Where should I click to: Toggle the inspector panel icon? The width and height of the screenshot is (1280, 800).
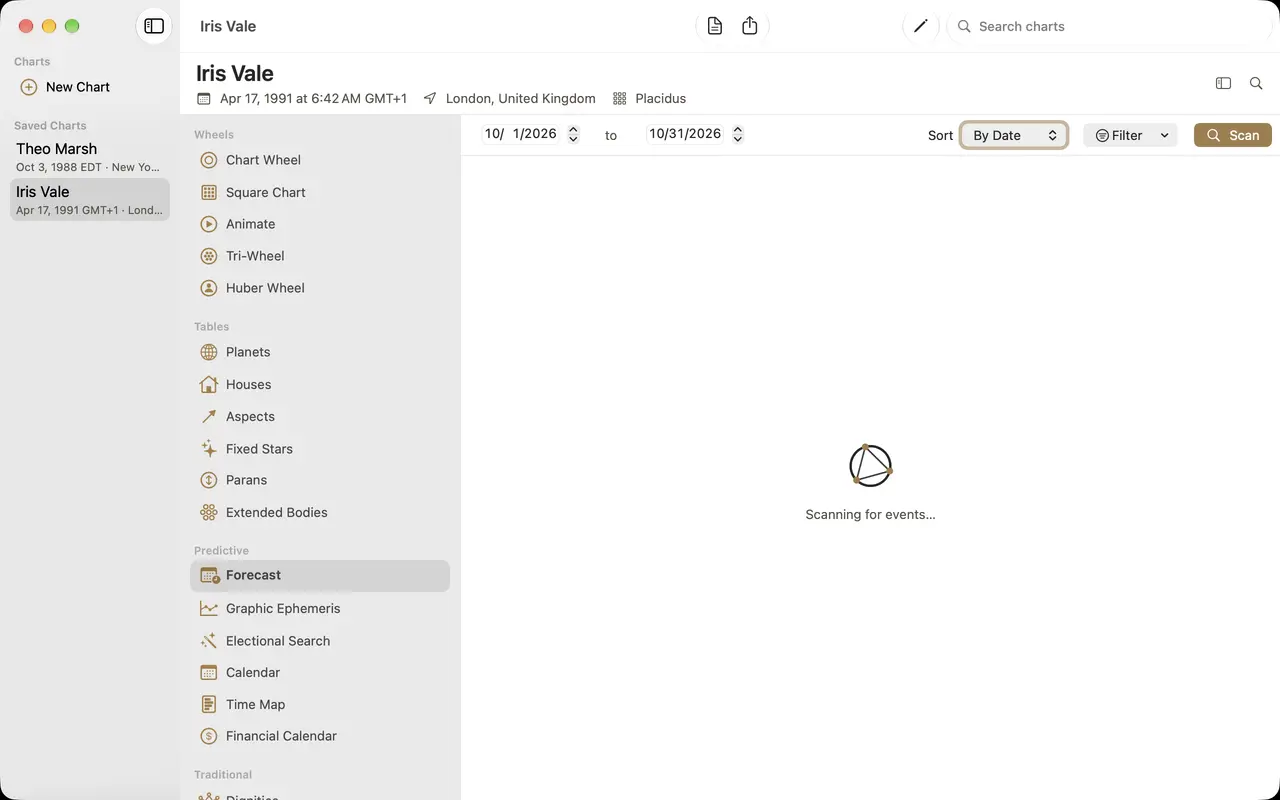(1223, 83)
